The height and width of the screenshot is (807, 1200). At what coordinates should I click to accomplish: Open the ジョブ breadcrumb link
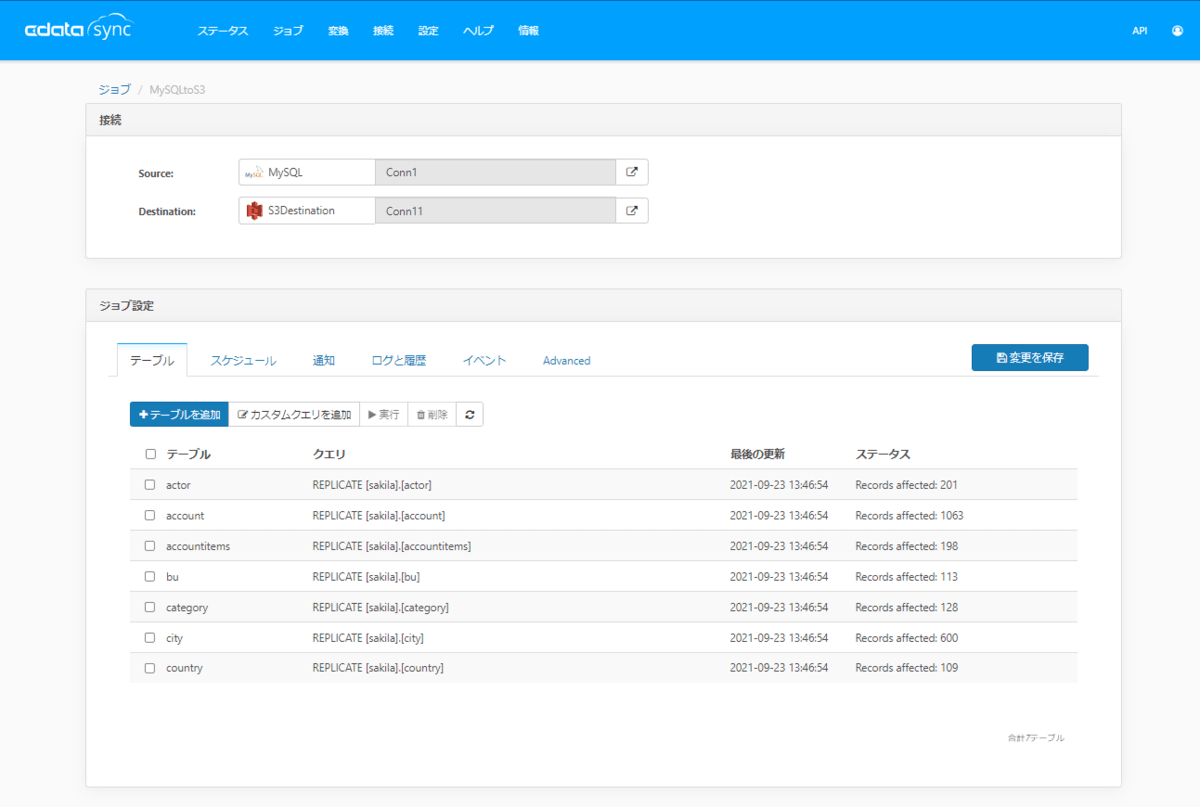pos(113,89)
